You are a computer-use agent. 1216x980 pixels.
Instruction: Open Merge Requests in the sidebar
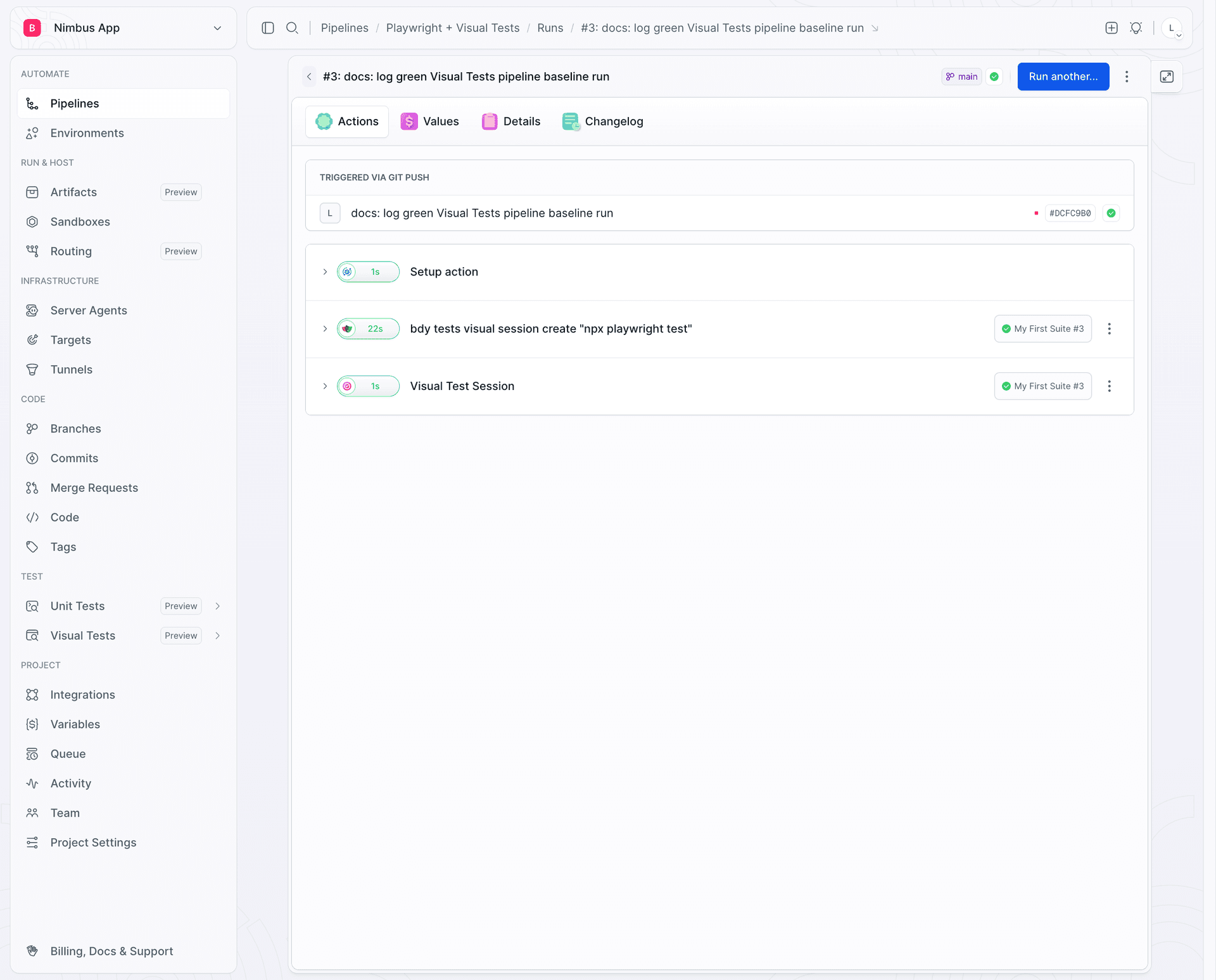(x=123, y=487)
